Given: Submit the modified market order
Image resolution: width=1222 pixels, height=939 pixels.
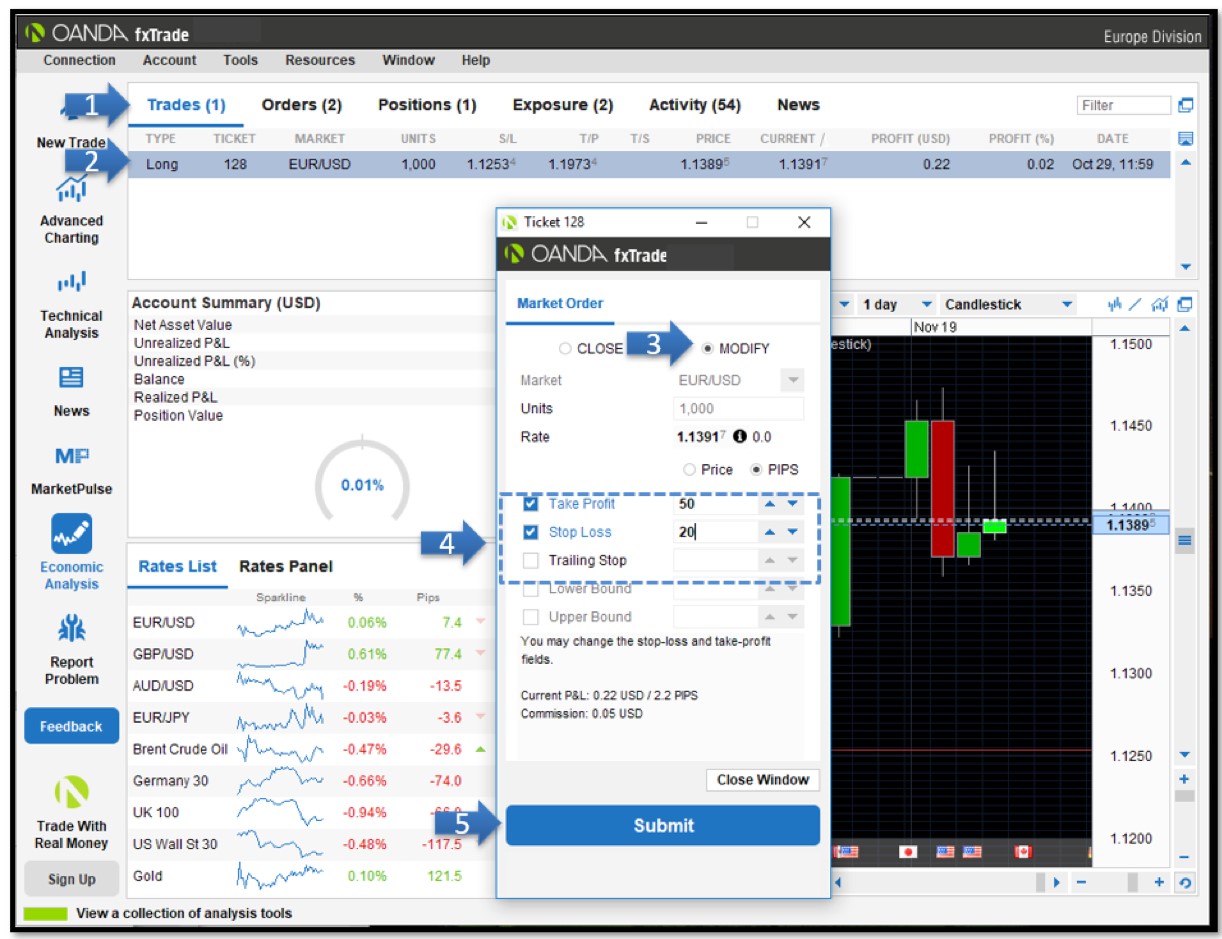Looking at the screenshot, I should pyautogui.click(x=663, y=826).
